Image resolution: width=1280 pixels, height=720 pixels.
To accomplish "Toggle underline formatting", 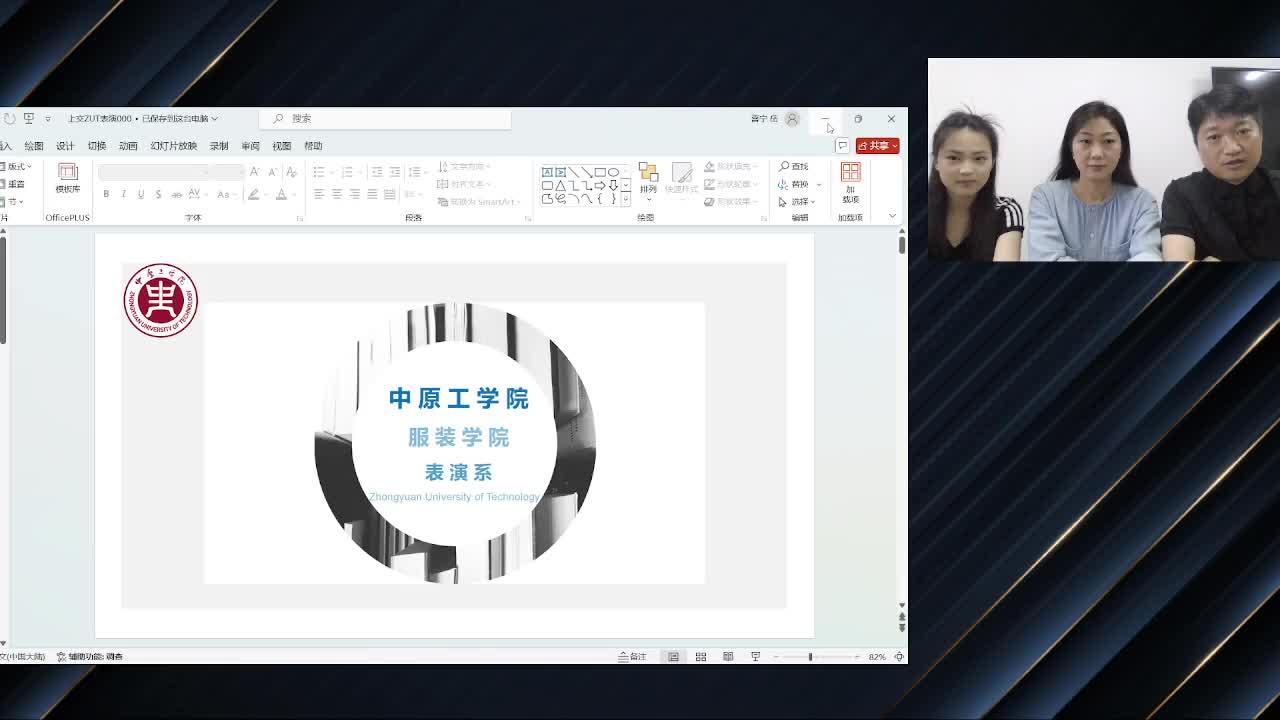I will (140, 194).
